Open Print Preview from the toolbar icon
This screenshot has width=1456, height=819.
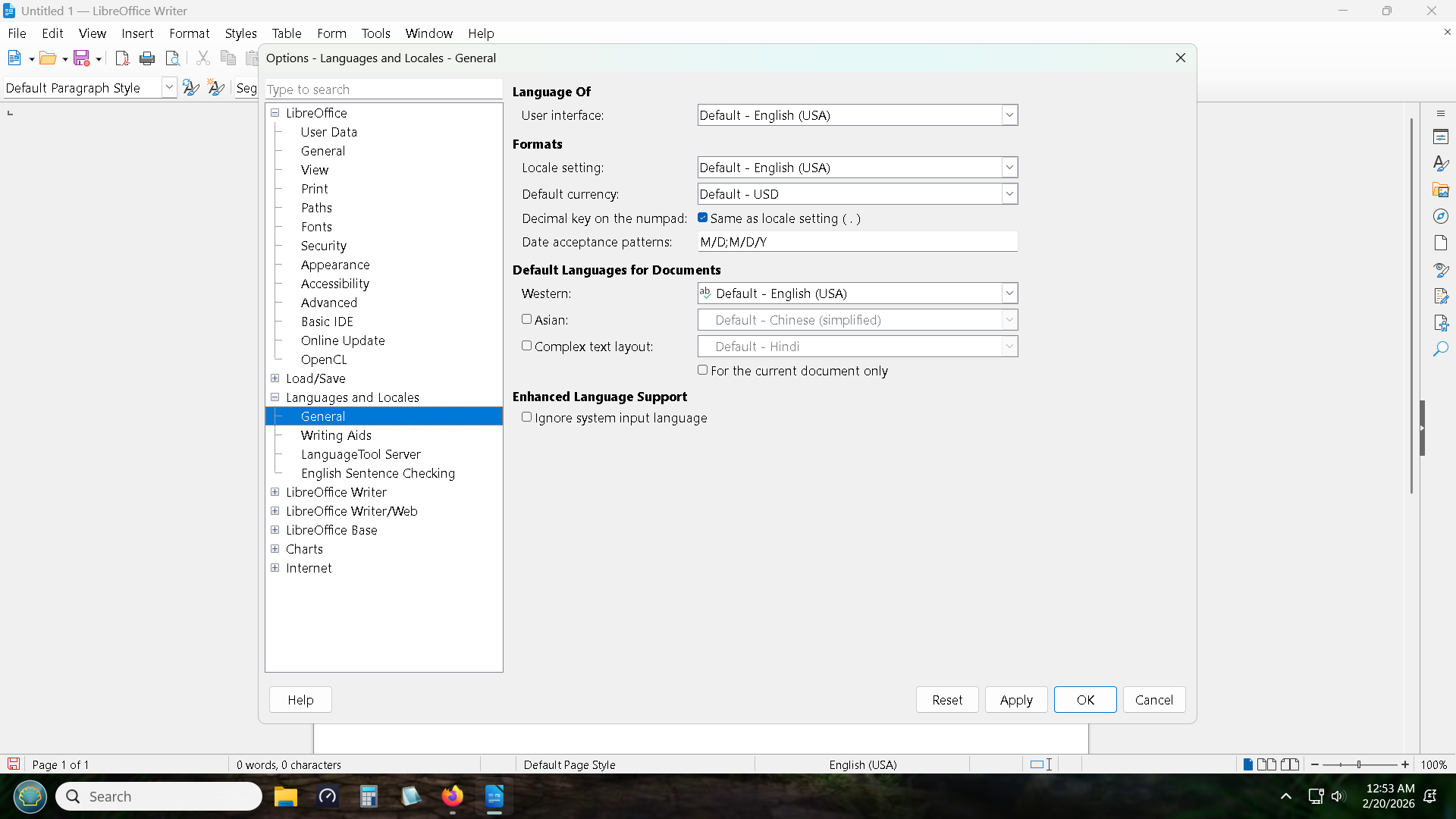173,58
